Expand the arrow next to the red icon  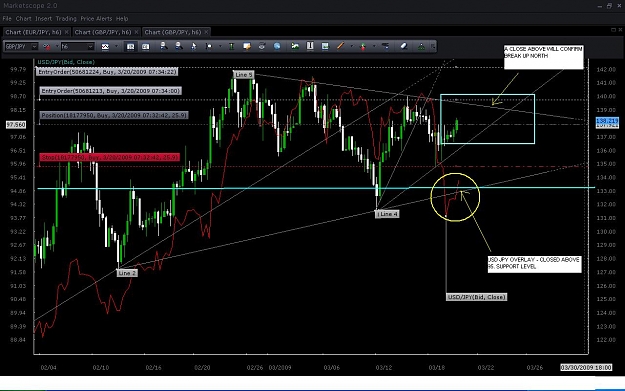click(x=56, y=47)
